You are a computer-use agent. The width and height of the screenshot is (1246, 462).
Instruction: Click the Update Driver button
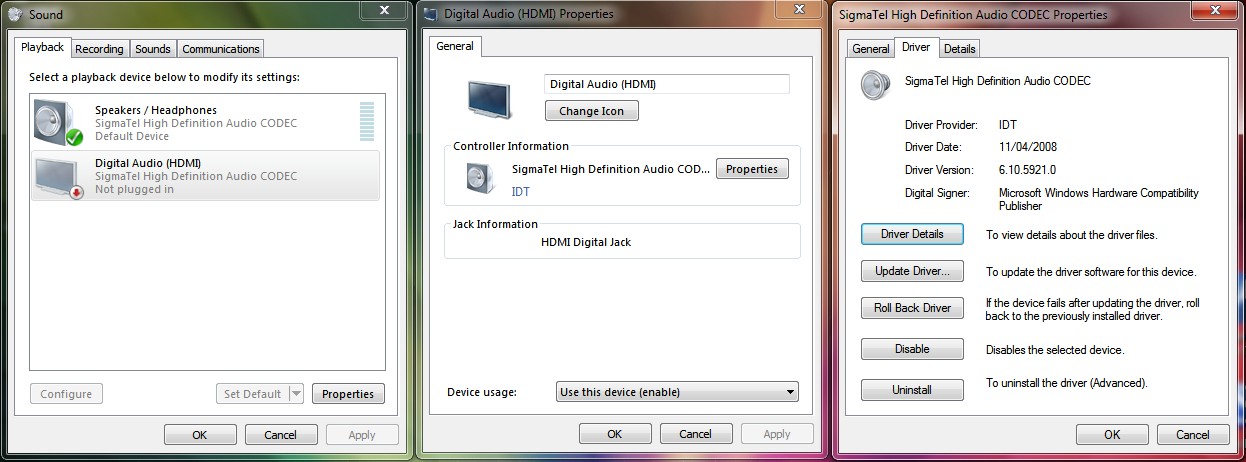coord(912,271)
